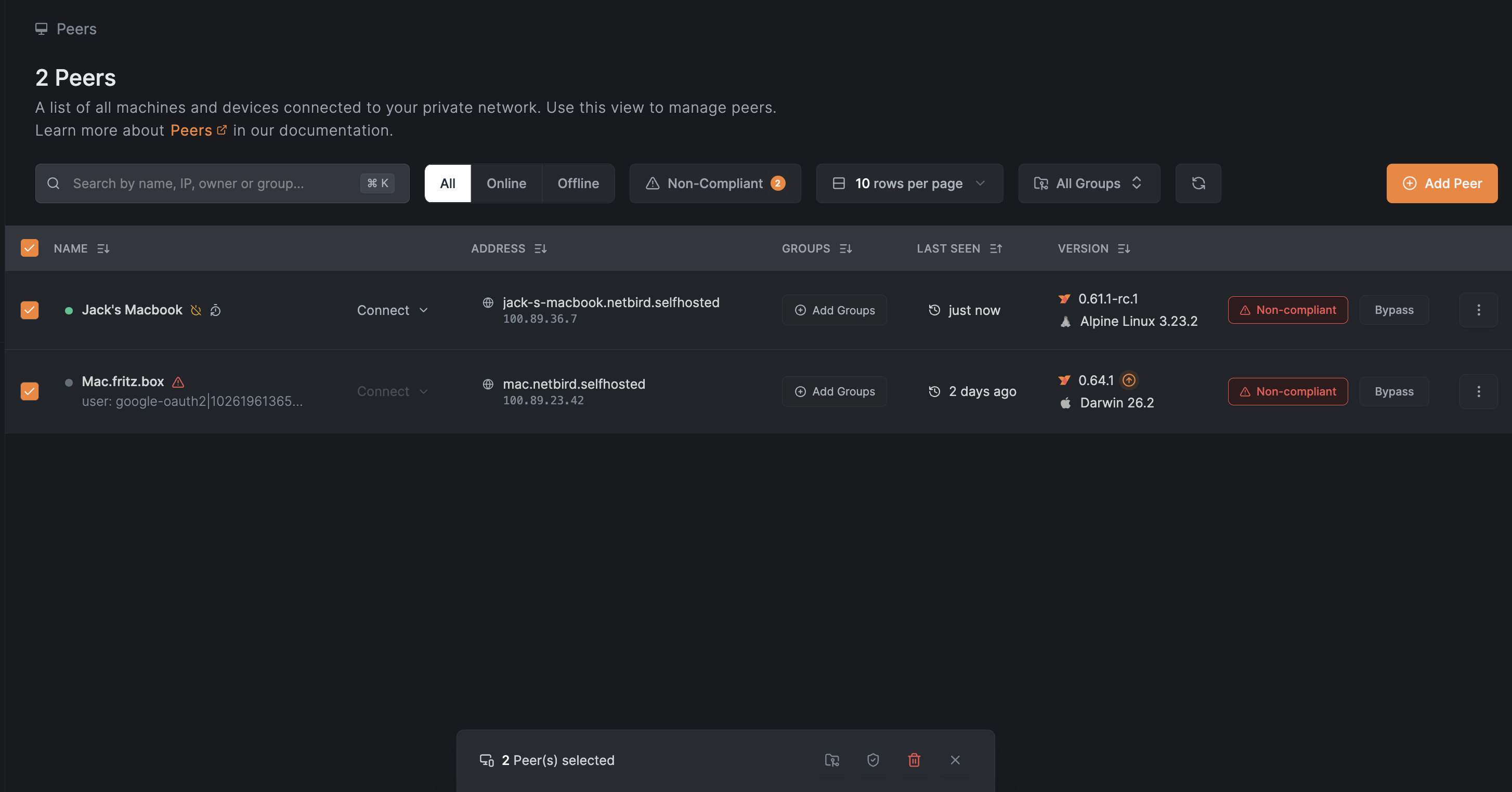
Task: Delete selected peers using the trash icon
Action: point(914,760)
